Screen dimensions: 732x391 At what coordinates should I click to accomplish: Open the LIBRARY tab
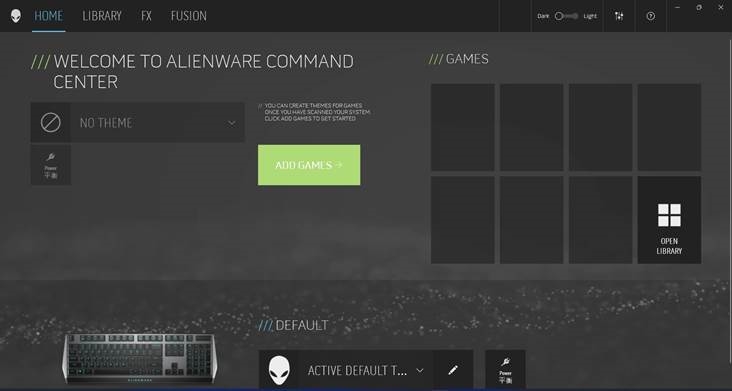coord(102,16)
